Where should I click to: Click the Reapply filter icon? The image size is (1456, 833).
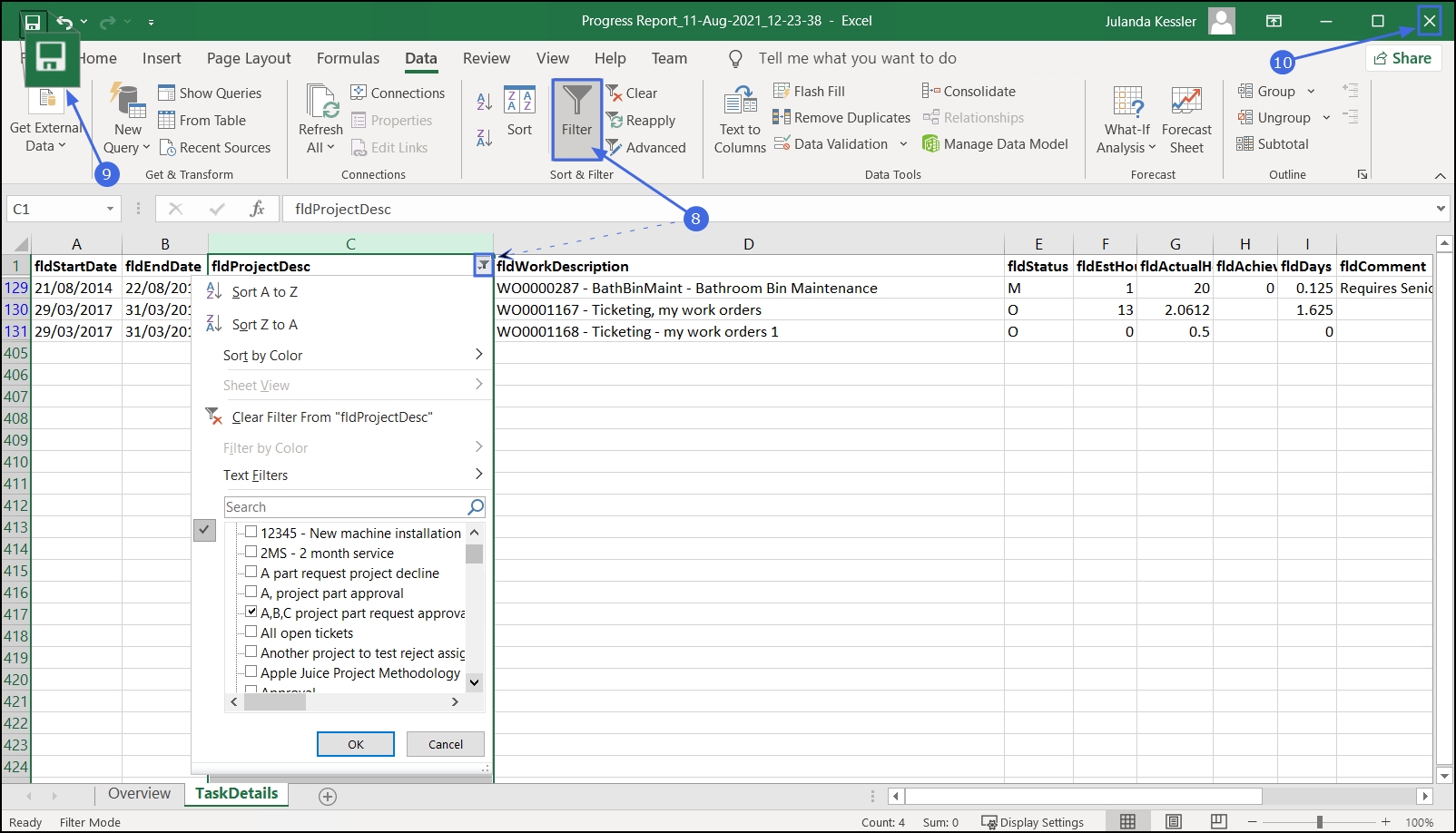point(615,120)
